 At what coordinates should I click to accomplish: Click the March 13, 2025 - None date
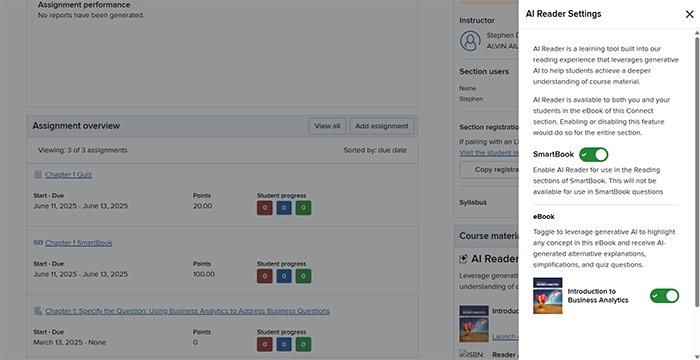click(70, 343)
